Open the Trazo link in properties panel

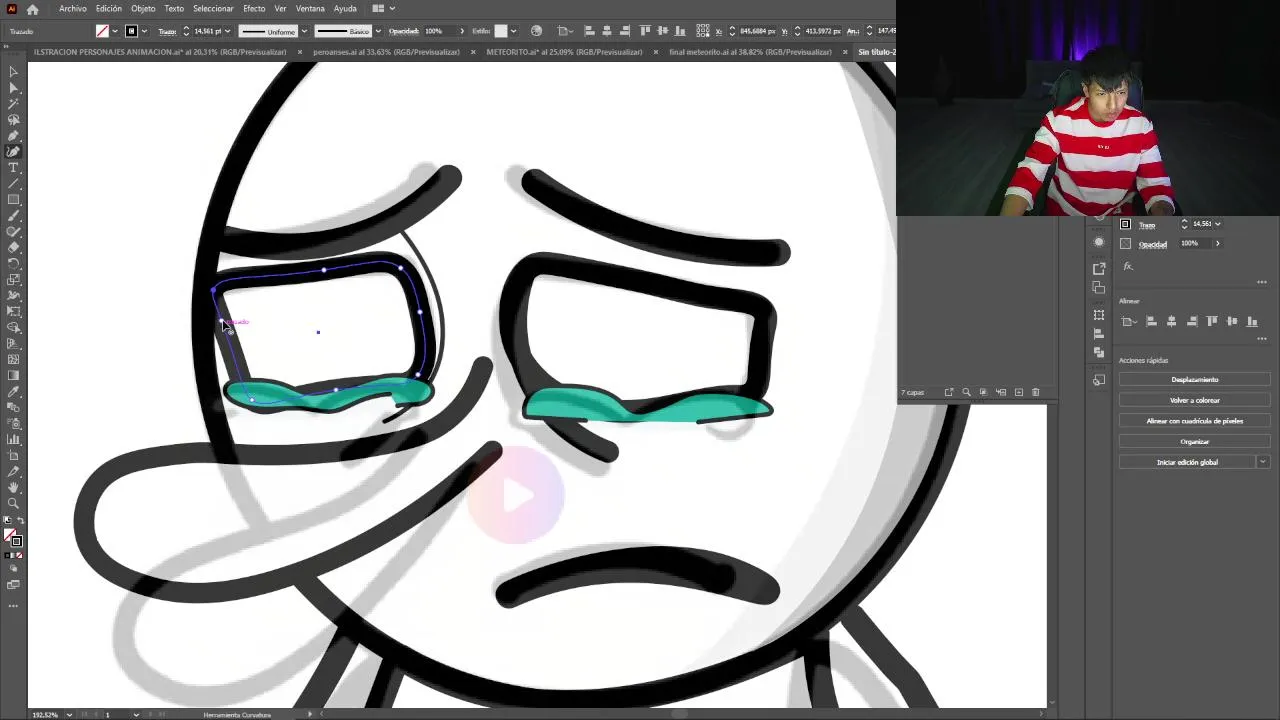1147,225
